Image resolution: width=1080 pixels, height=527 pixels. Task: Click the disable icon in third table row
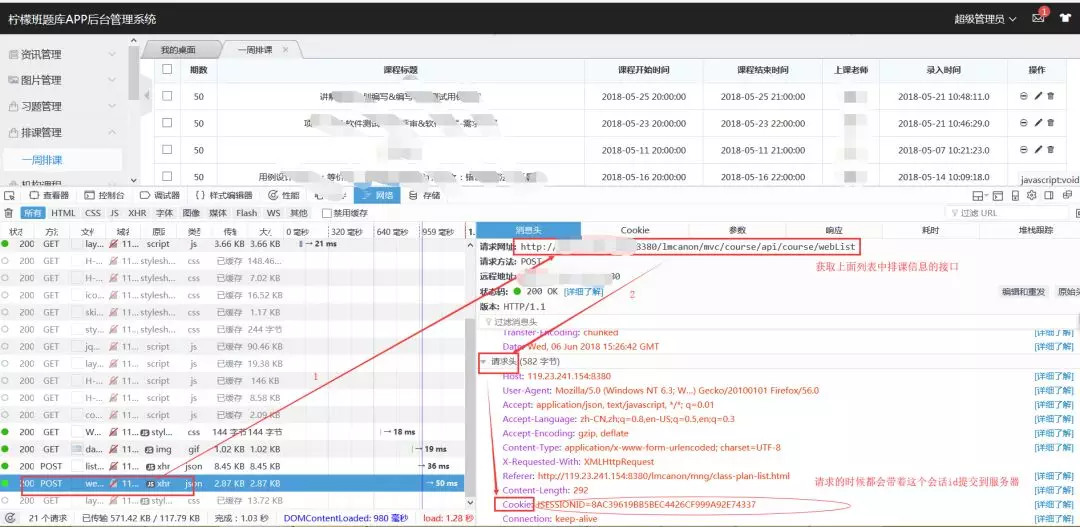pyautogui.click(x=1023, y=150)
